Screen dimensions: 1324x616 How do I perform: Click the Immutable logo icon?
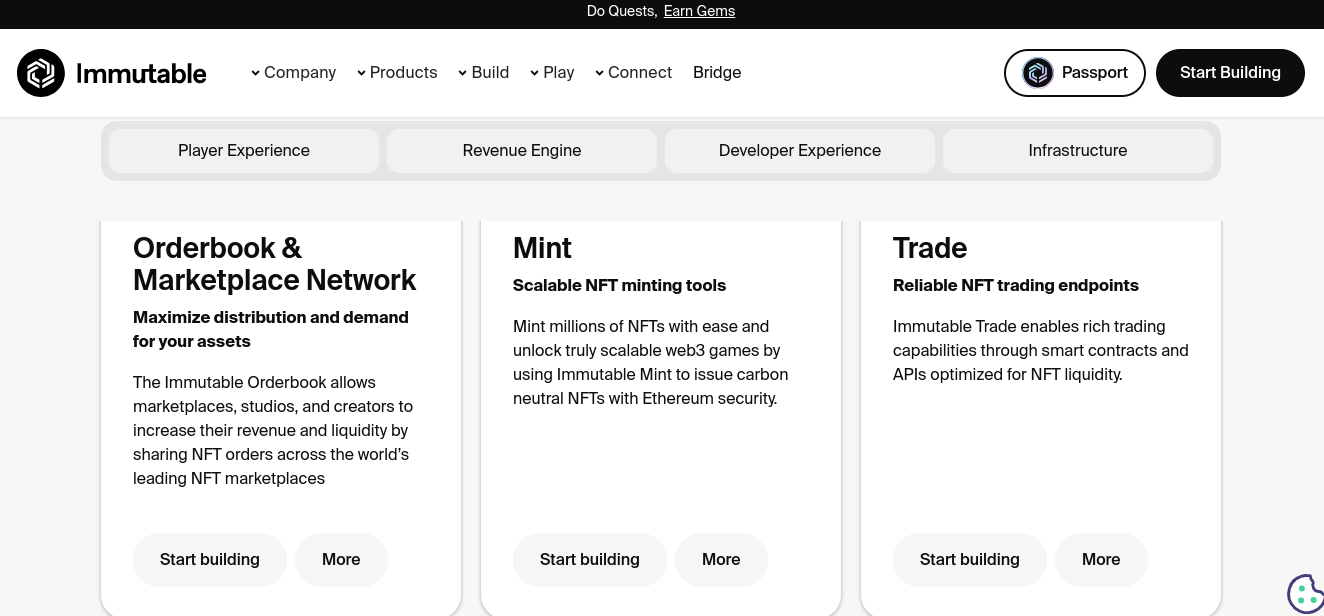point(41,73)
